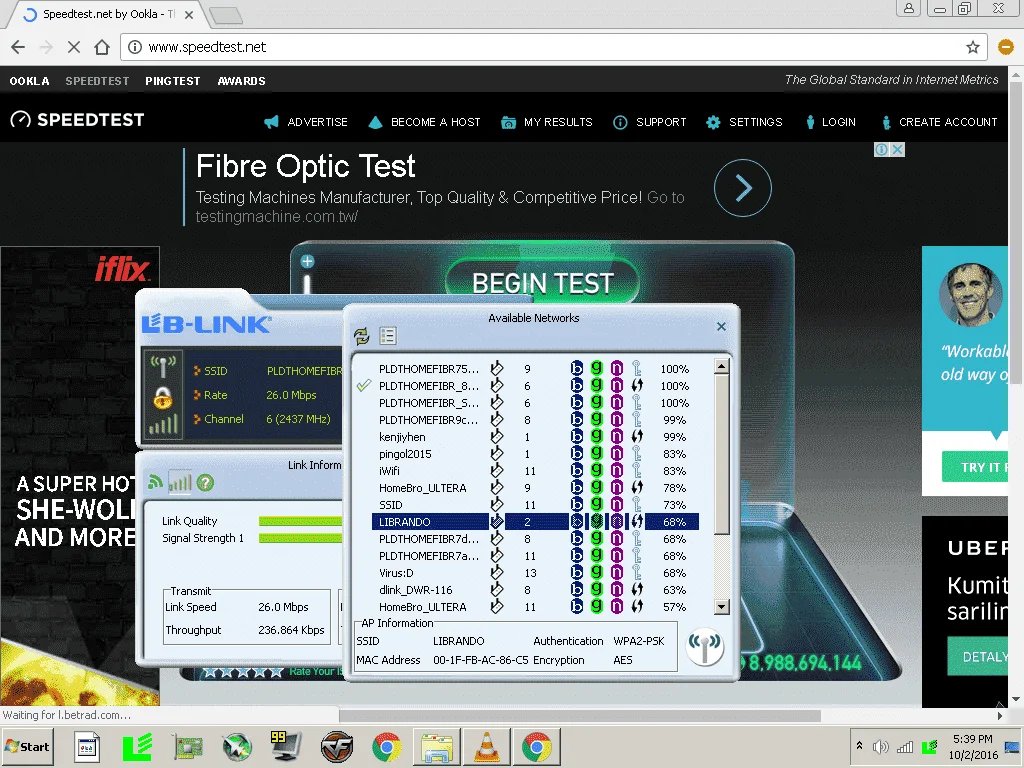Open the green help question mark icon
The width and height of the screenshot is (1024, 768).
[205, 483]
